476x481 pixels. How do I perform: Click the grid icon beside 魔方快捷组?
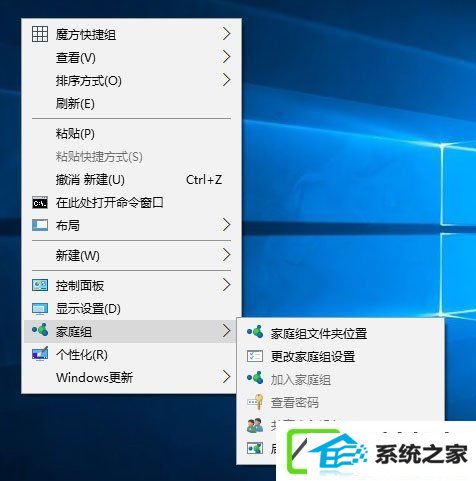point(40,34)
